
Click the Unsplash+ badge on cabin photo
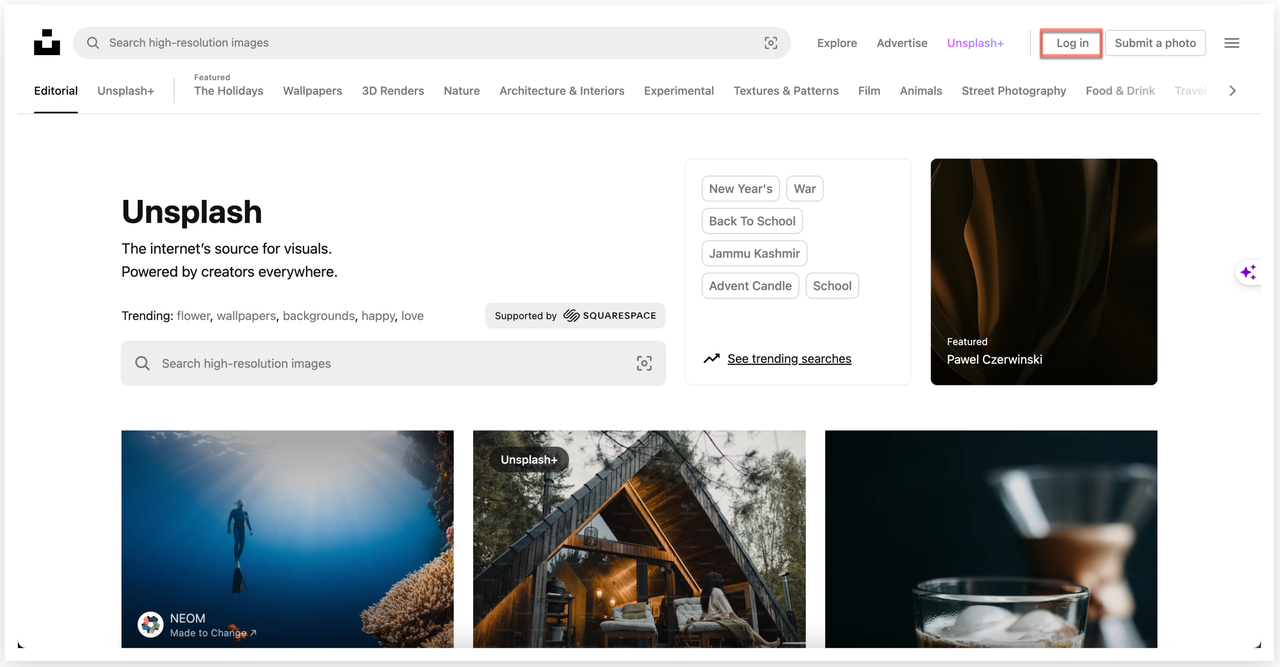click(529, 460)
